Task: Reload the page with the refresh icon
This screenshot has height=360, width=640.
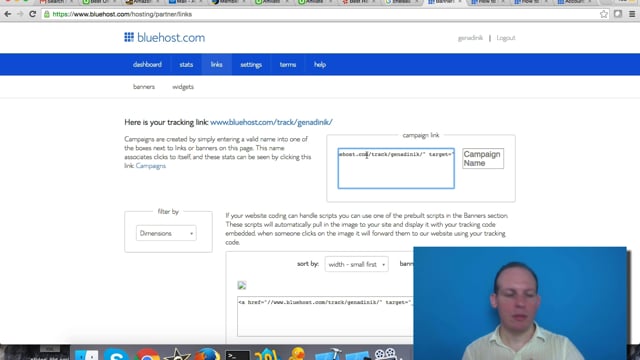Action: [33, 14]
